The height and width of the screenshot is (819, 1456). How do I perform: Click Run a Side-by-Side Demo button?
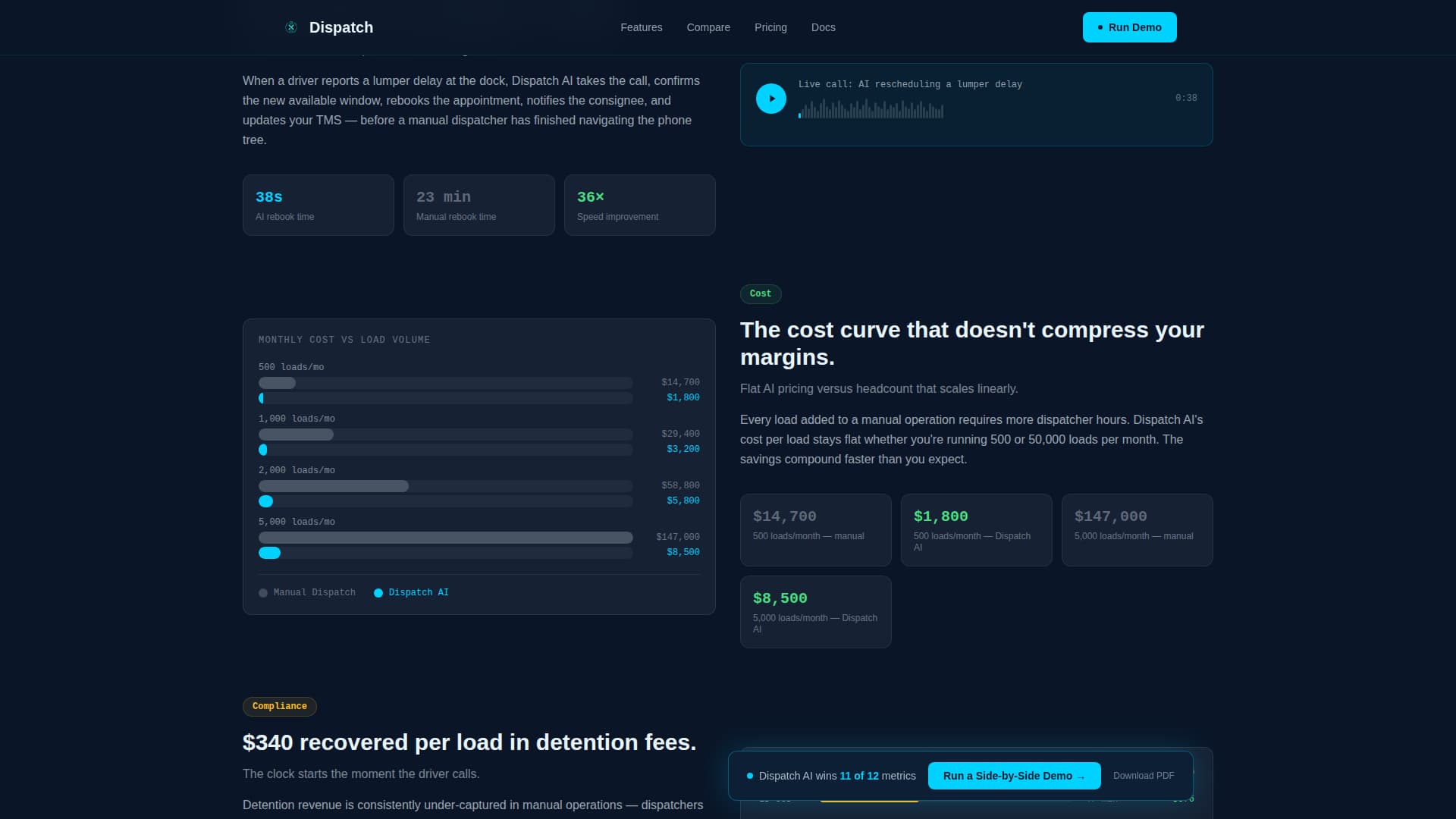click(1015, 776)
